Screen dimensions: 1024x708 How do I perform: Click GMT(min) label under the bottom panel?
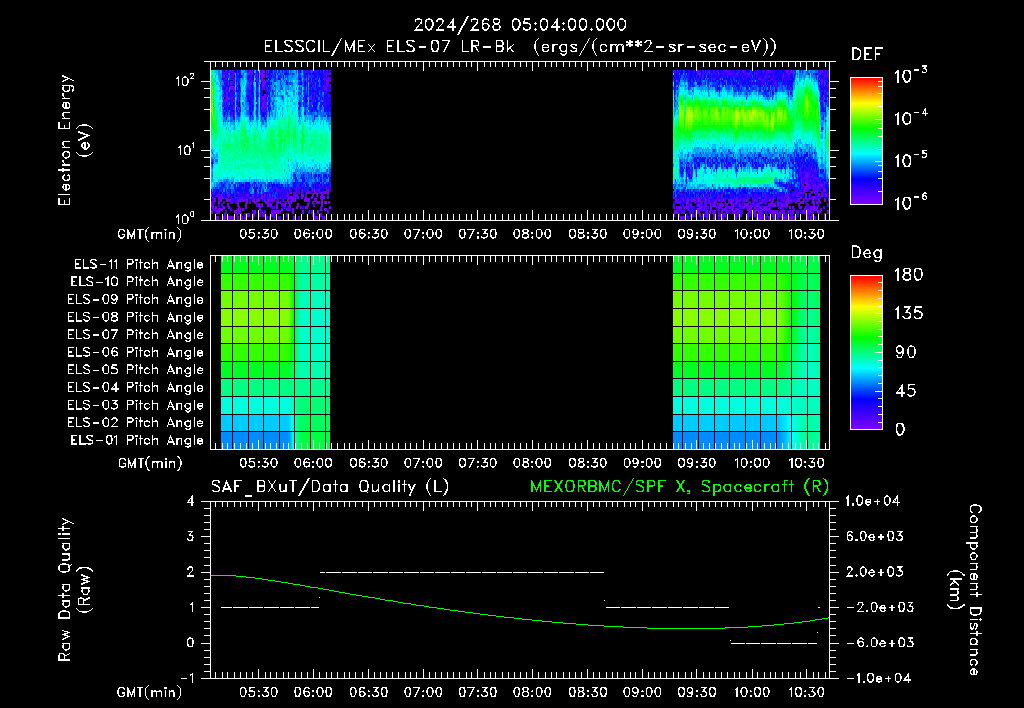[x=150, y=692]
